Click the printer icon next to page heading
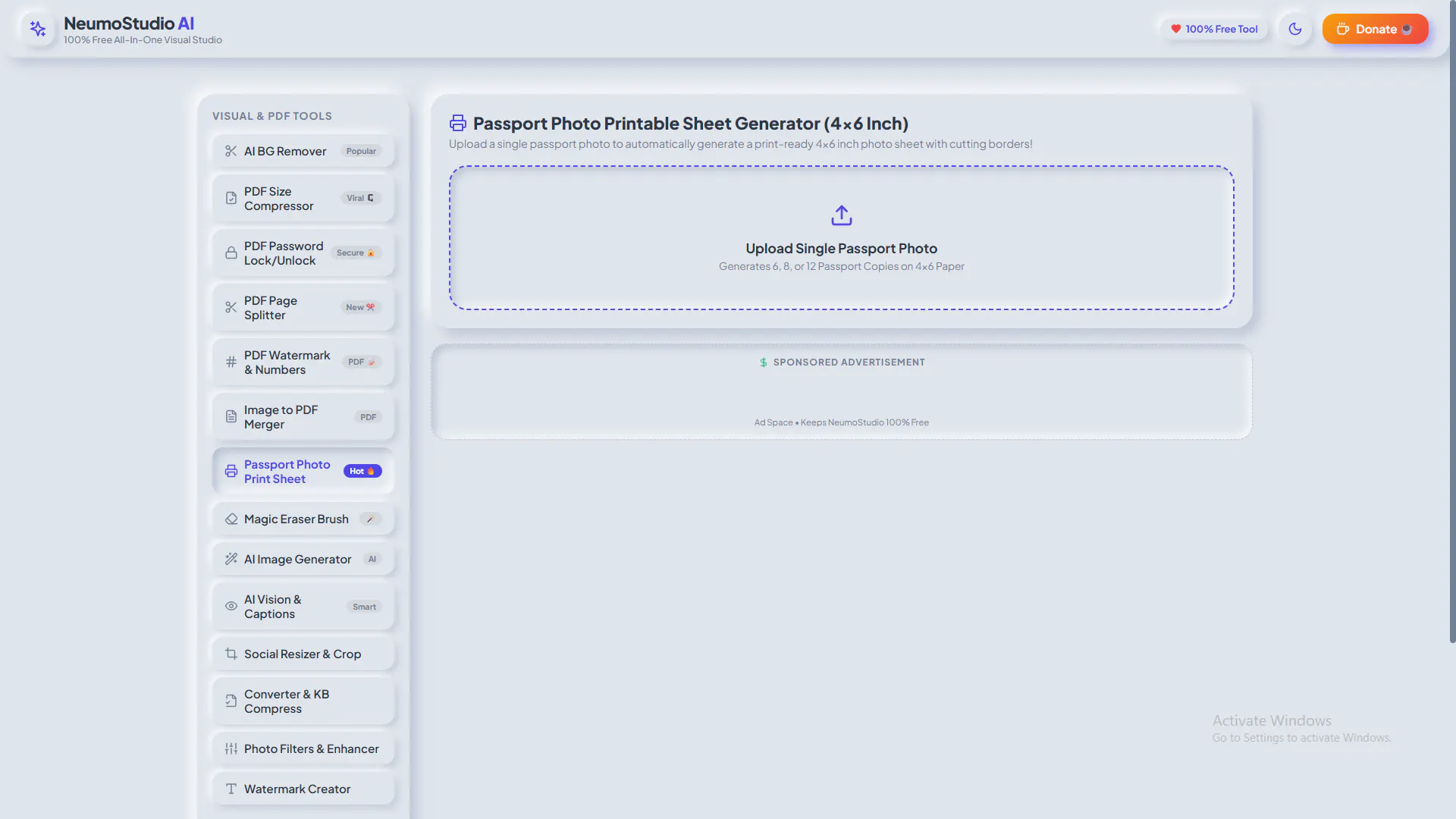 458,123
